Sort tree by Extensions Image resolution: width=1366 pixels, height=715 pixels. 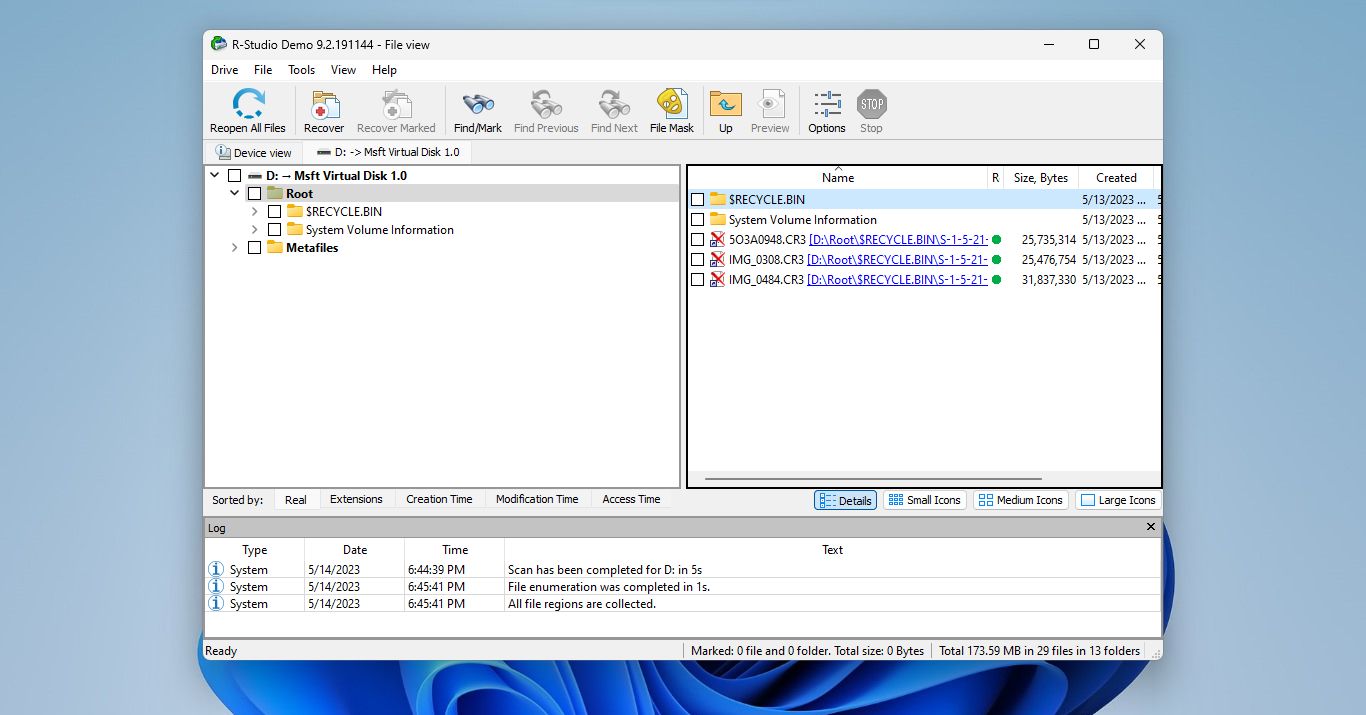[356, 499]
